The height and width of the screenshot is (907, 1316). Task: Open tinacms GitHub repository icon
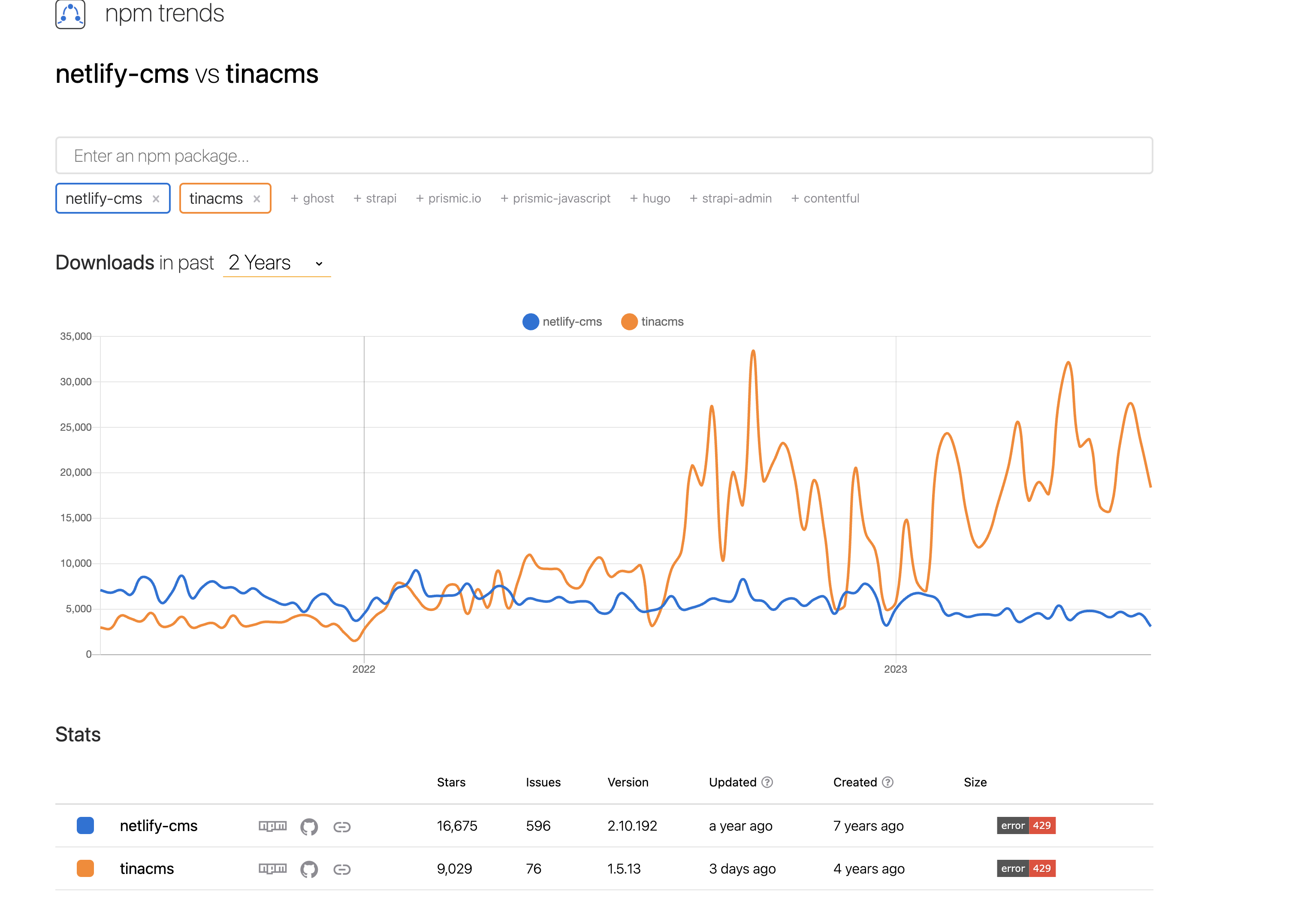tap(308, 869)
